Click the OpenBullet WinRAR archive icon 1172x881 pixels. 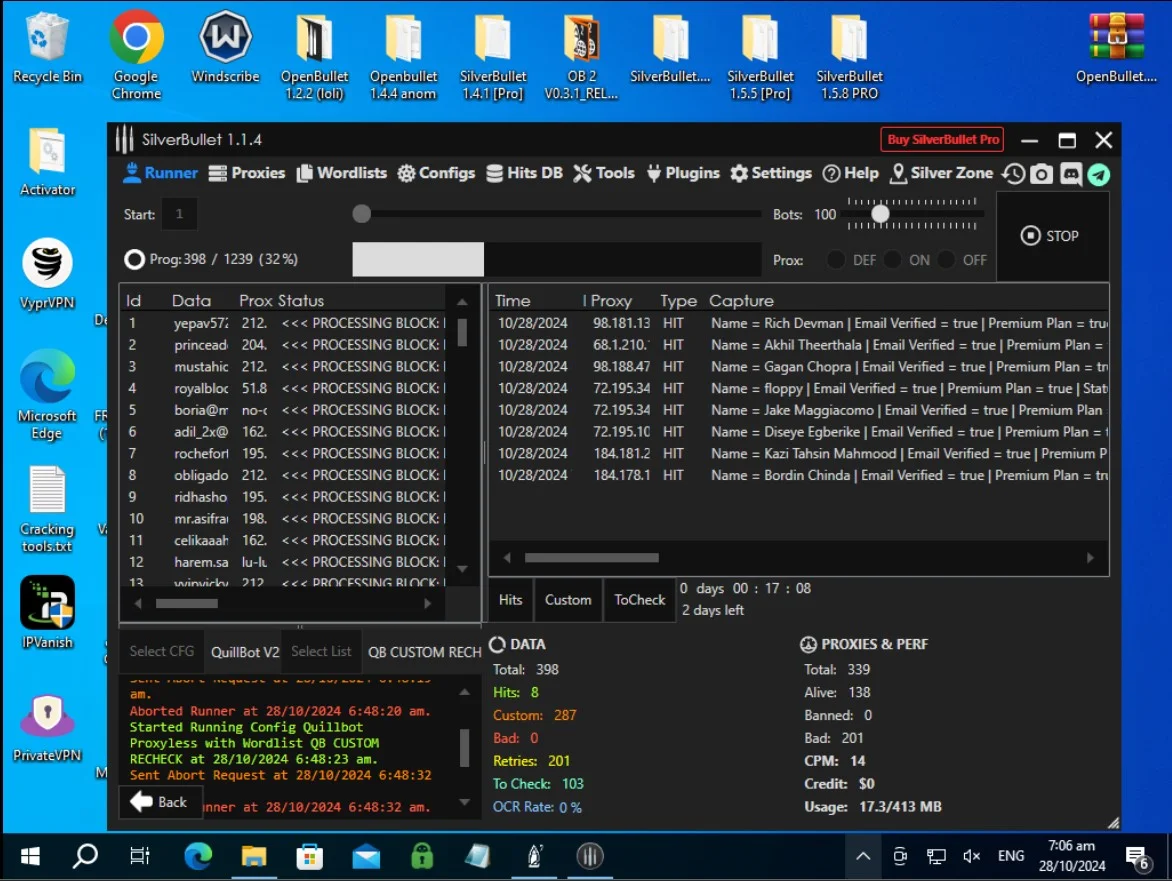pyautogui.click(x=1116, y=49)
